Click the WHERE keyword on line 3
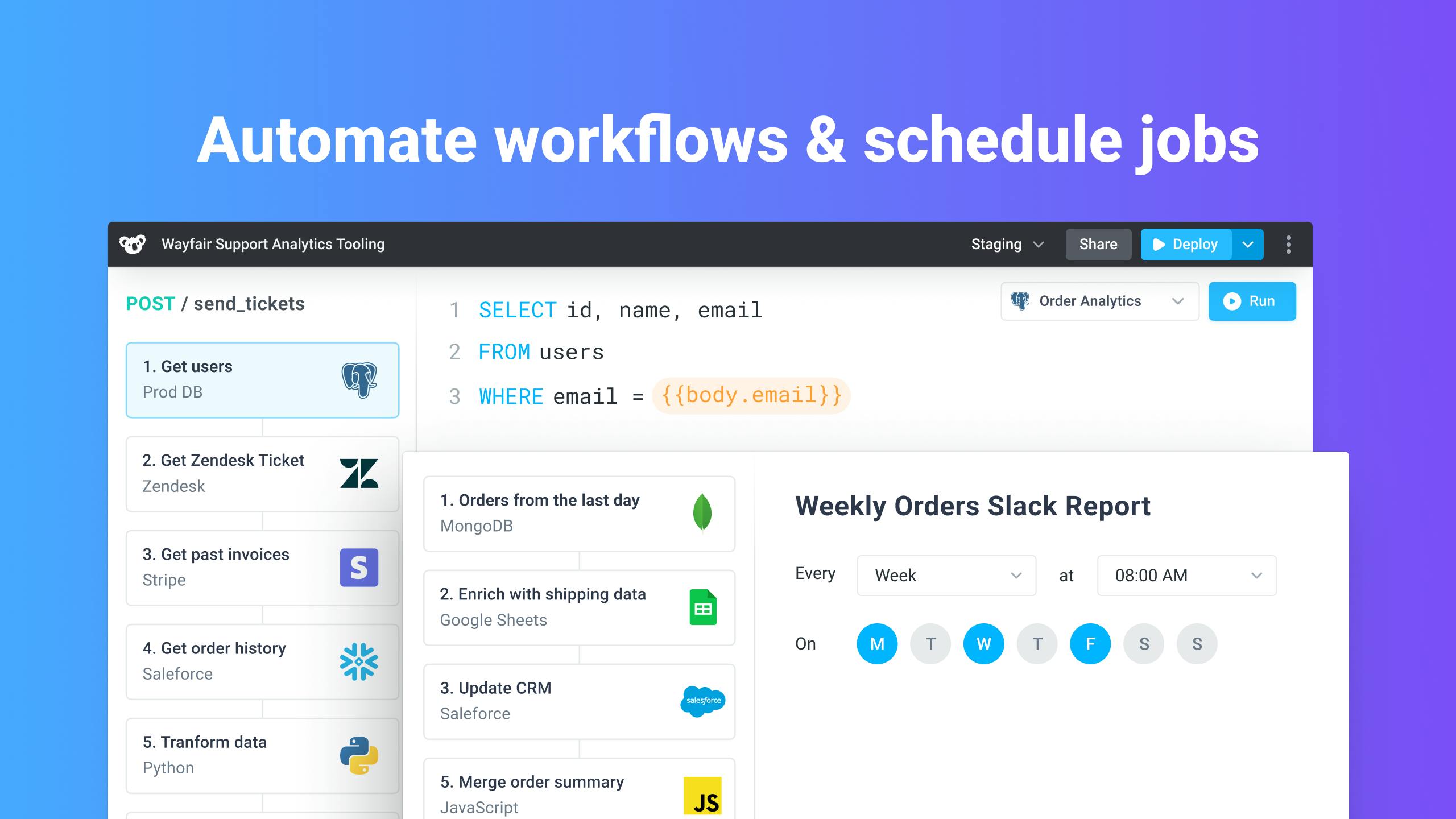1456x819 pixels. click(511, 396)
